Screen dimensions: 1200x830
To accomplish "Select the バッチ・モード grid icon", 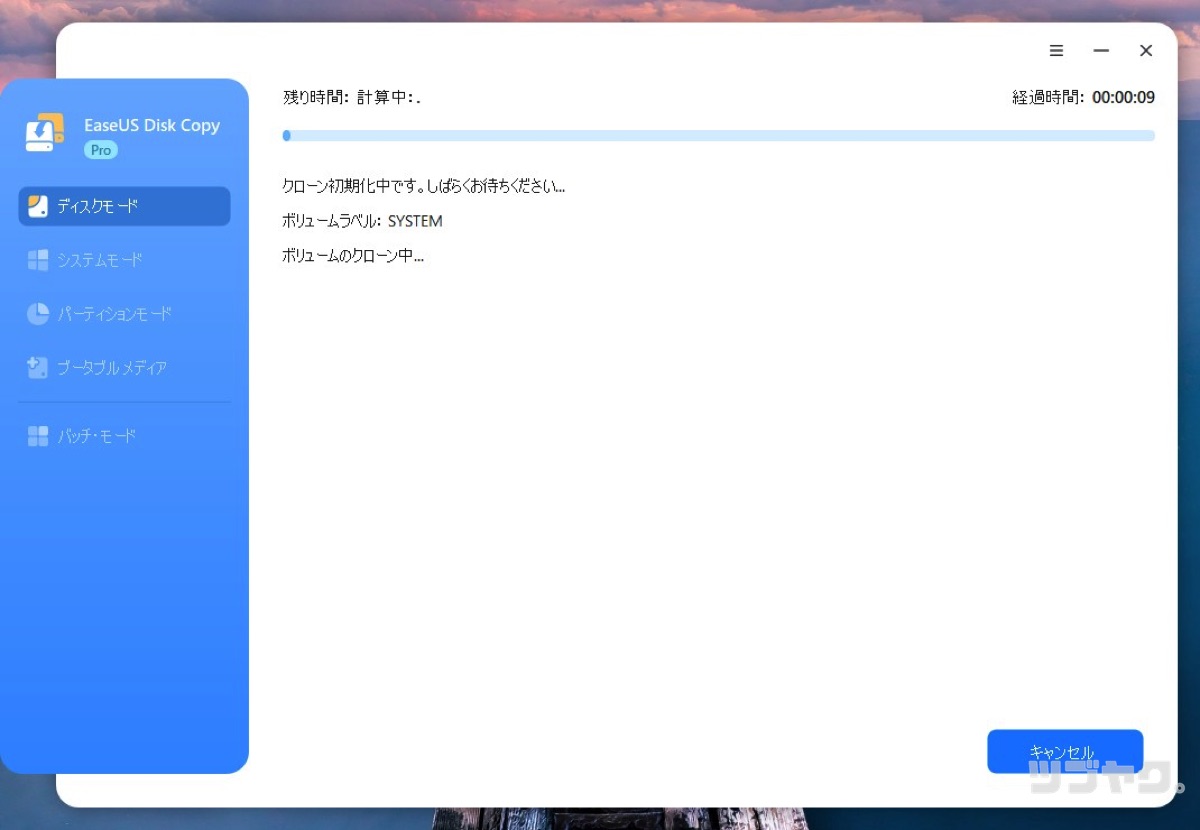I will (38, 435).
